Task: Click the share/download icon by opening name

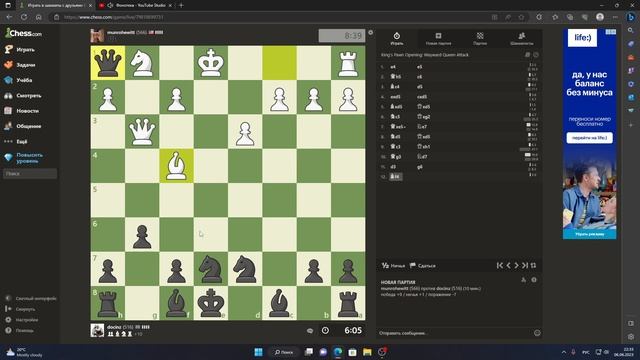Action: (527, 55)
